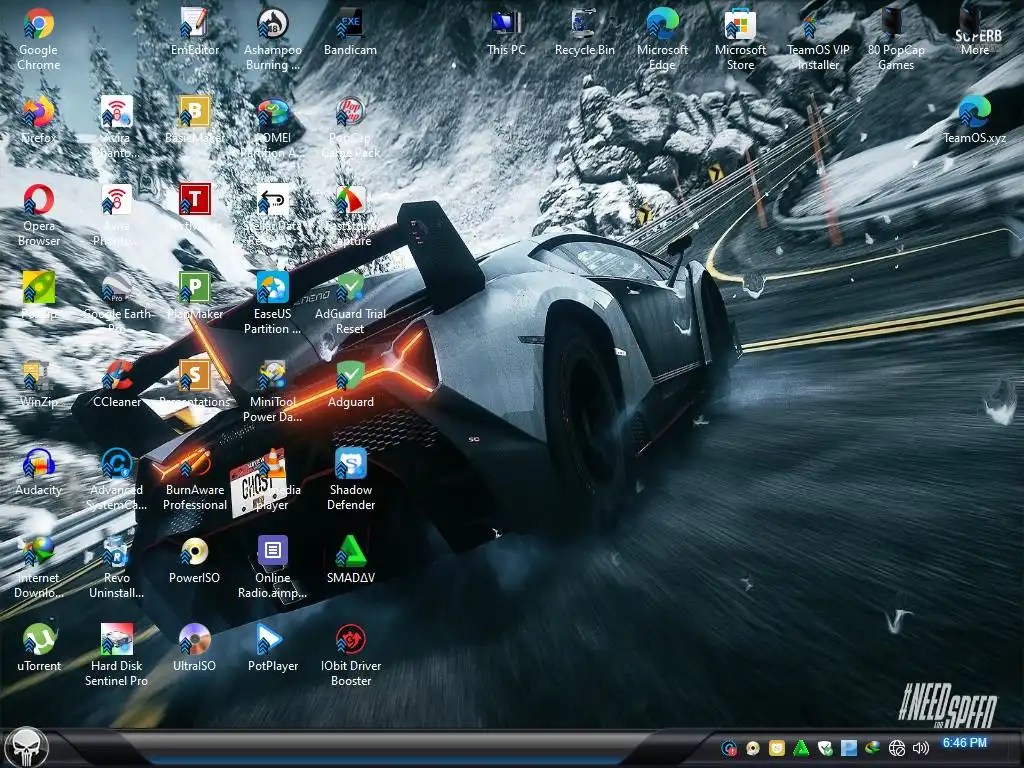Launch Audacity from the desktop
This screenshot has height=768, width=1024.
point(39,464)
